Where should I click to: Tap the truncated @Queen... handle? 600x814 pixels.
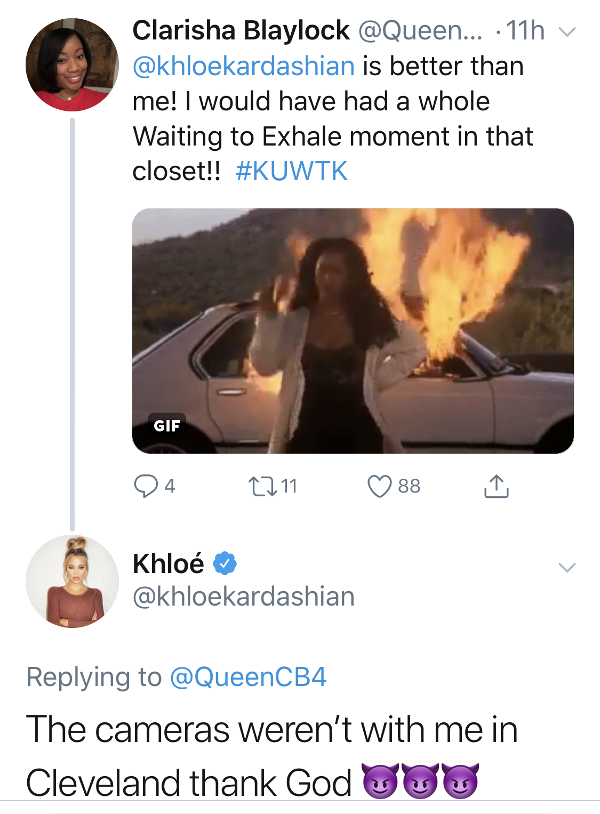pyautogui.click(x=419, y=31)
